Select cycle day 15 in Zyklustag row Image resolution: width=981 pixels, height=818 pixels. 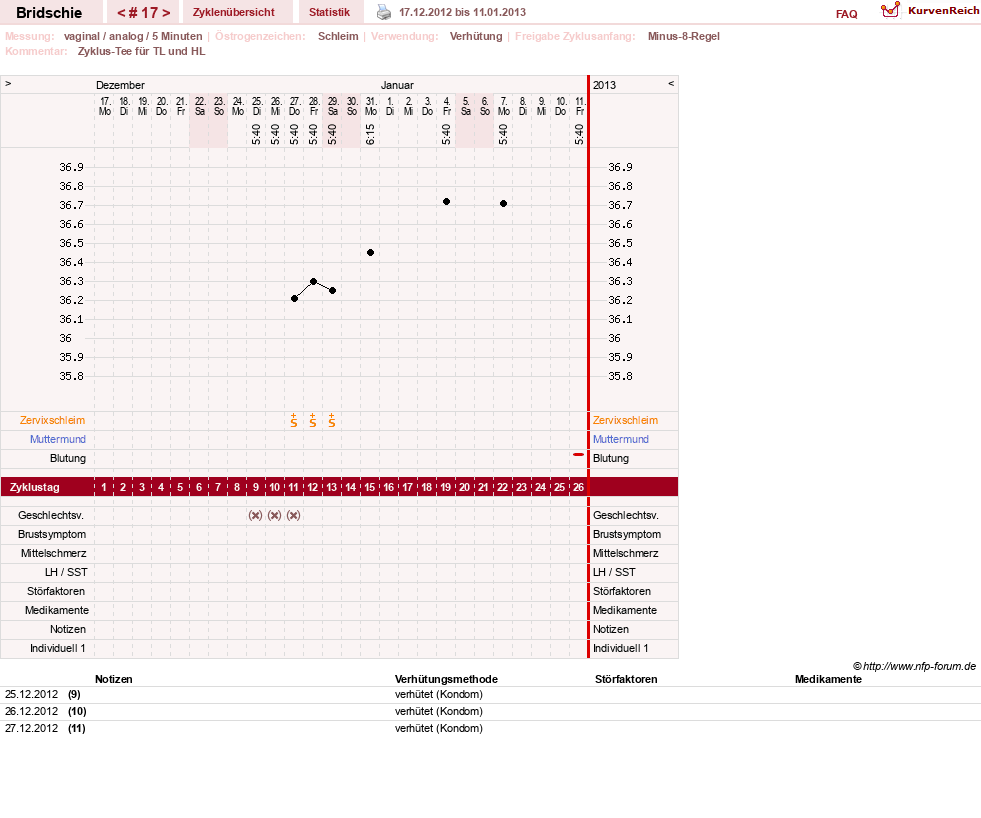(370, 487)
